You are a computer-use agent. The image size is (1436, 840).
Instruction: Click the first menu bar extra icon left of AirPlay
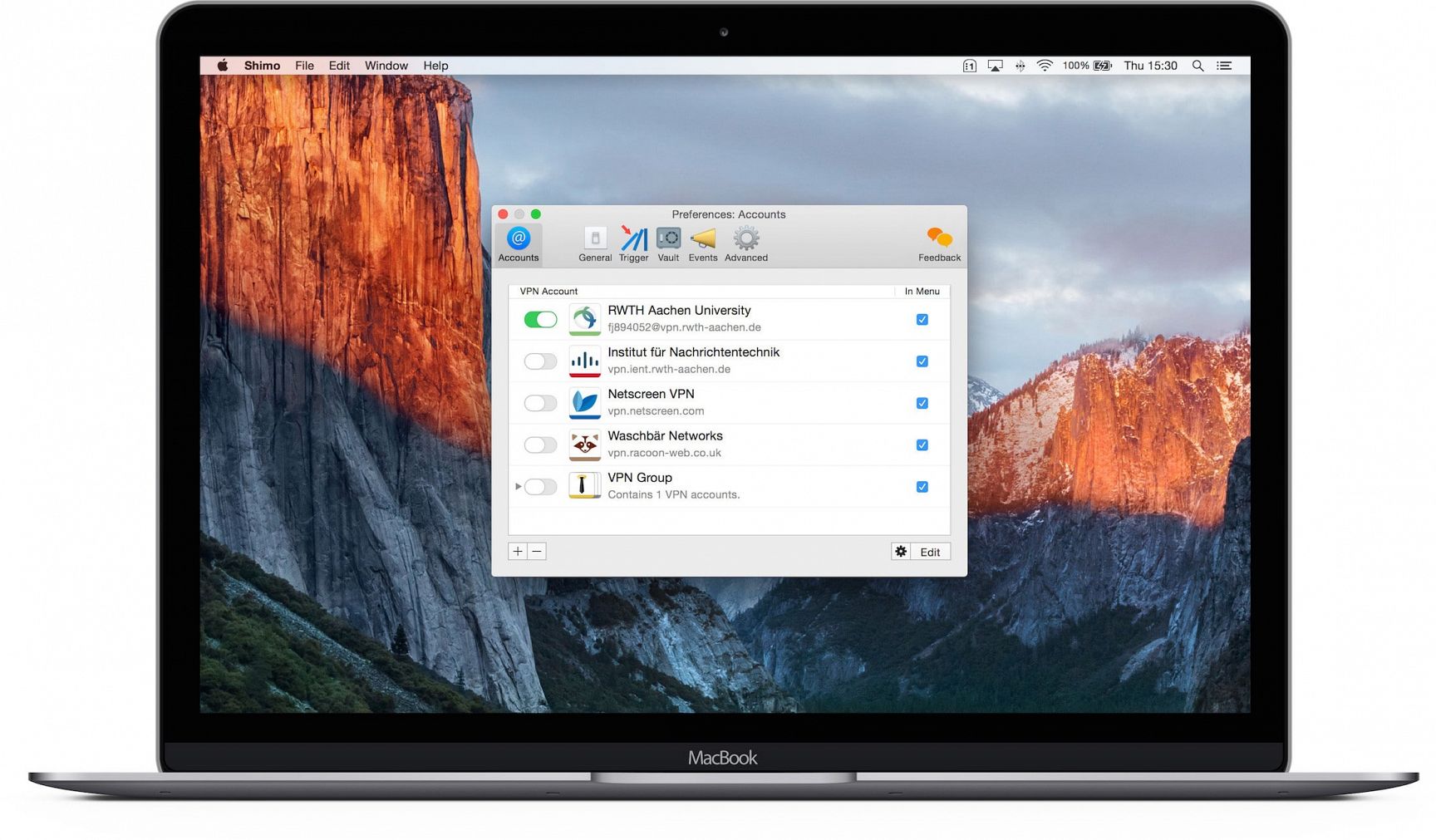point(969,66)
